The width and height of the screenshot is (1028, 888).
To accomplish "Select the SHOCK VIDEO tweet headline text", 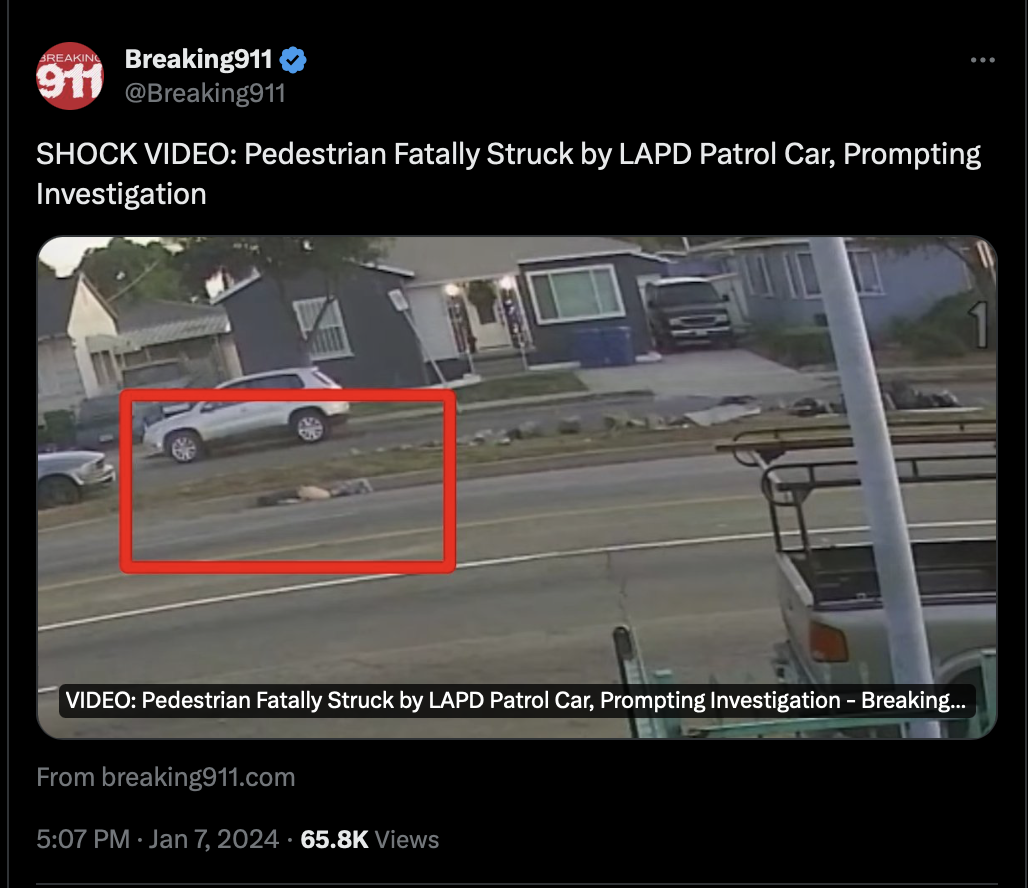I will coord(508,174).
